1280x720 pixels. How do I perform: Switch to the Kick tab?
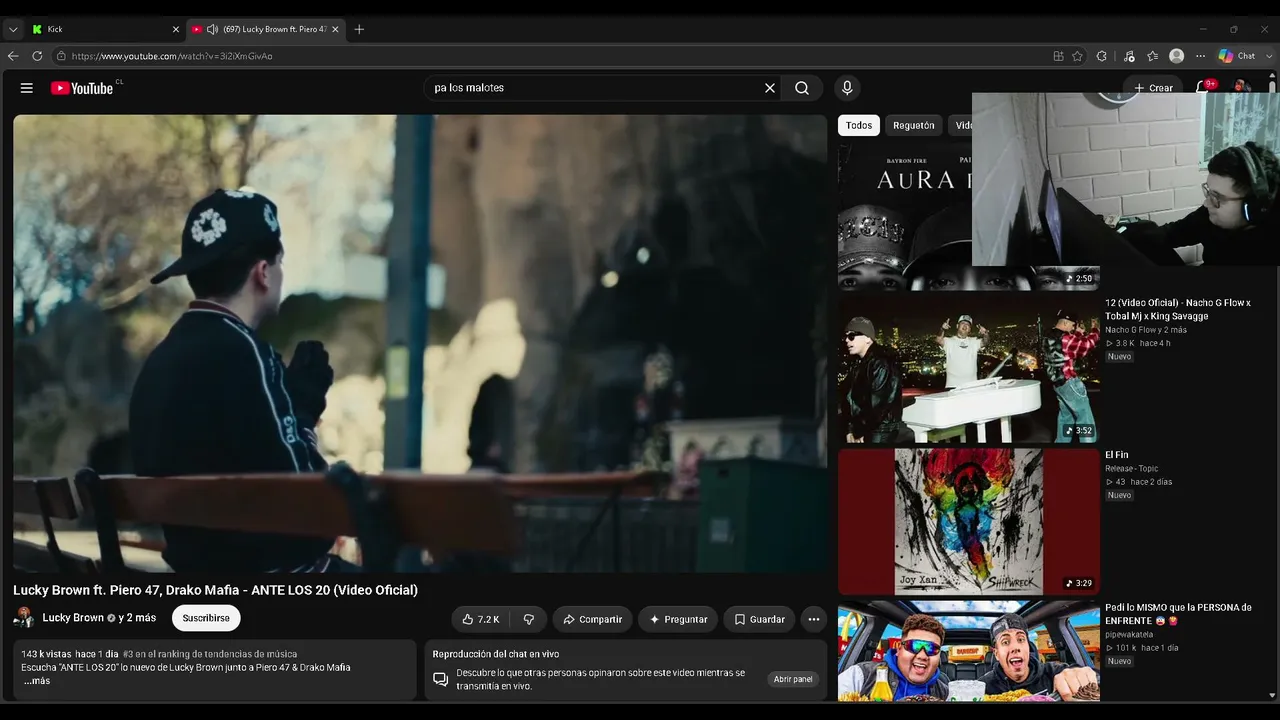tap(105, 29)
